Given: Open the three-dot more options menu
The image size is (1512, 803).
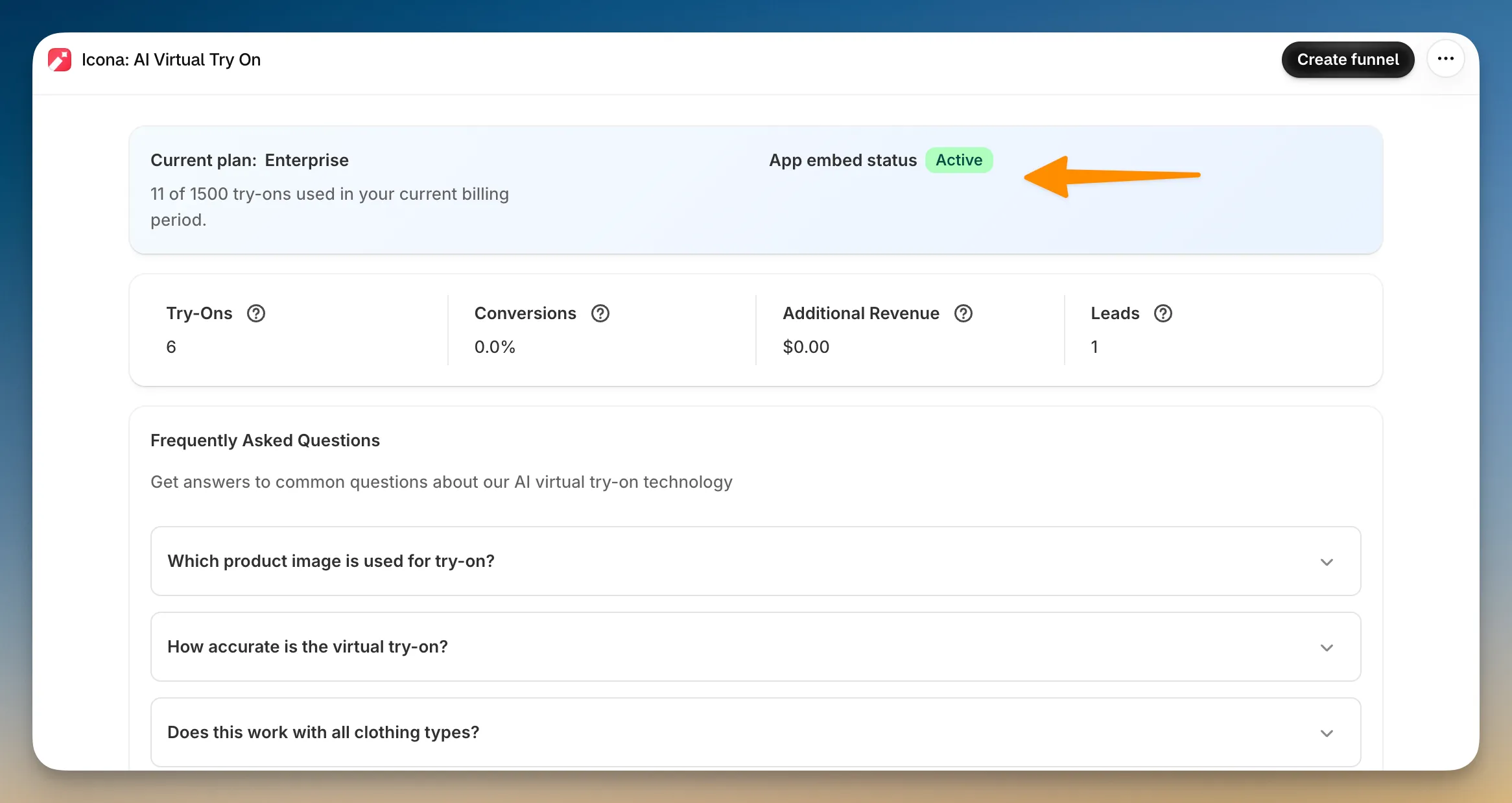Looking at the screenshot, I should (1445, 59).
